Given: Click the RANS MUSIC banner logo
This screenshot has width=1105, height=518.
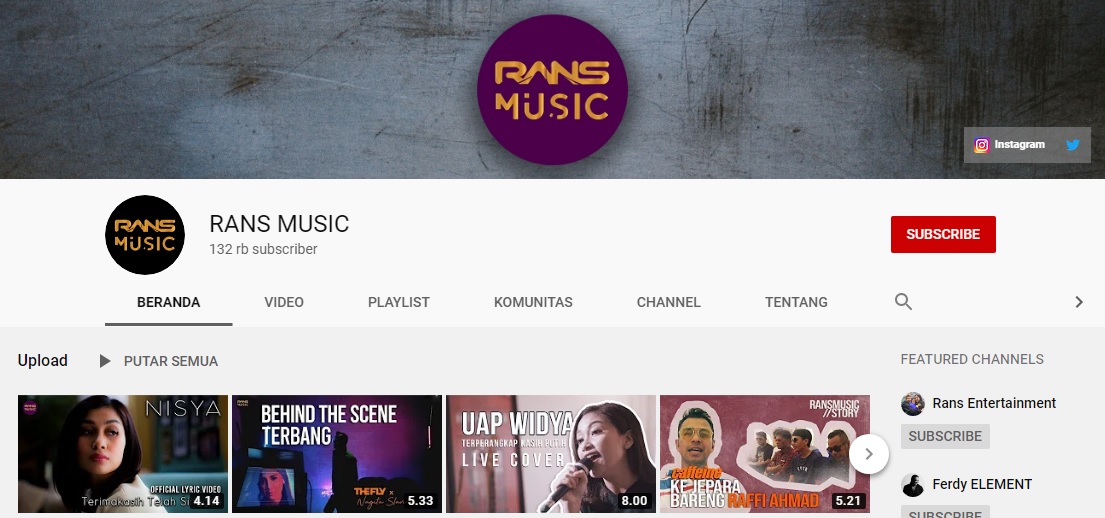Looking at the screenshot, I should point(552,90).
